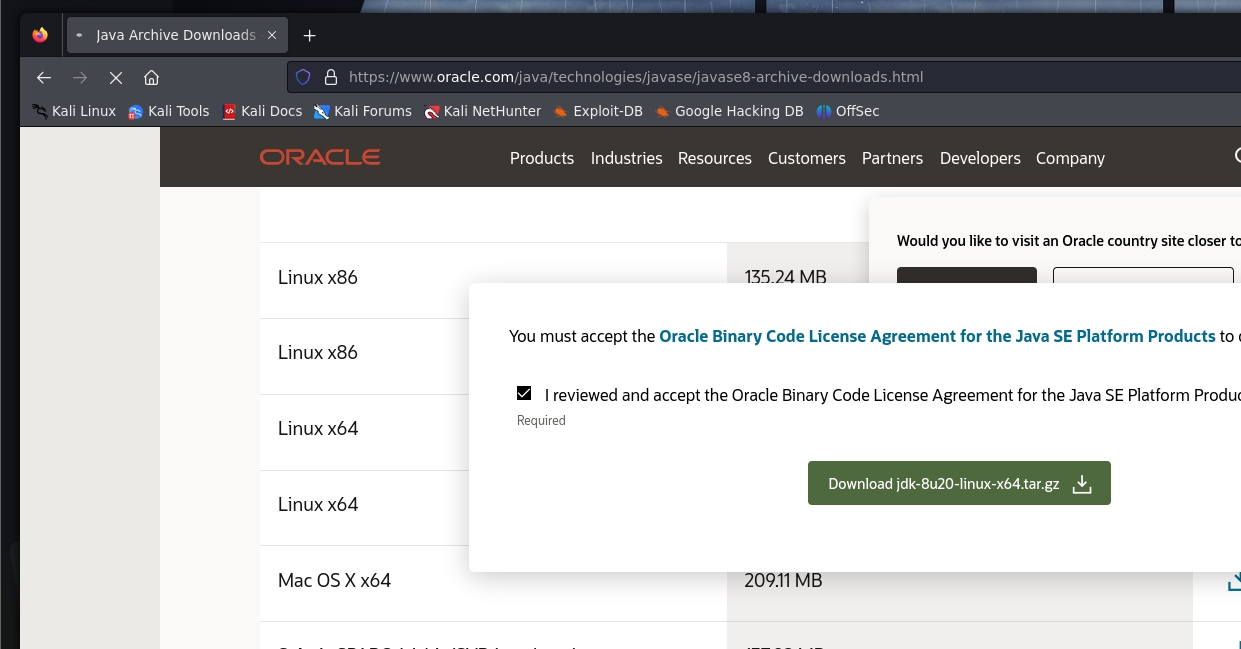The image size is (1241, 649).
Task: Uncheck the license agreement acceptance checkbox
Action: coord(524,393)
